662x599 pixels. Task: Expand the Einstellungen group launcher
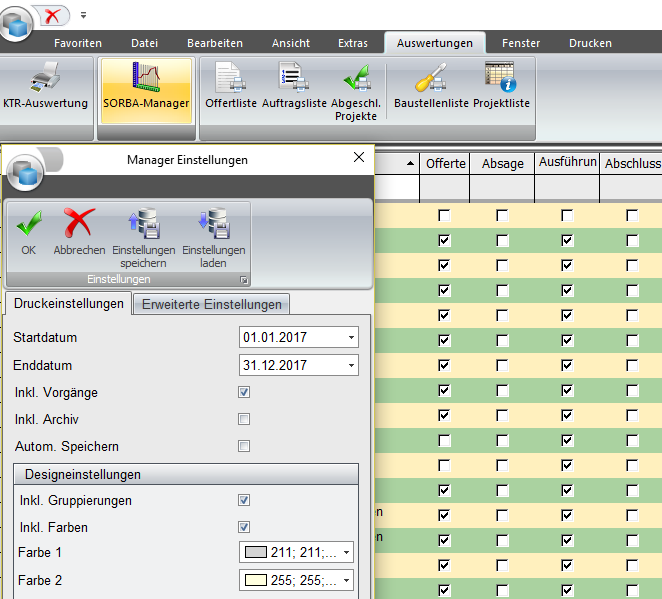(244, 280)
